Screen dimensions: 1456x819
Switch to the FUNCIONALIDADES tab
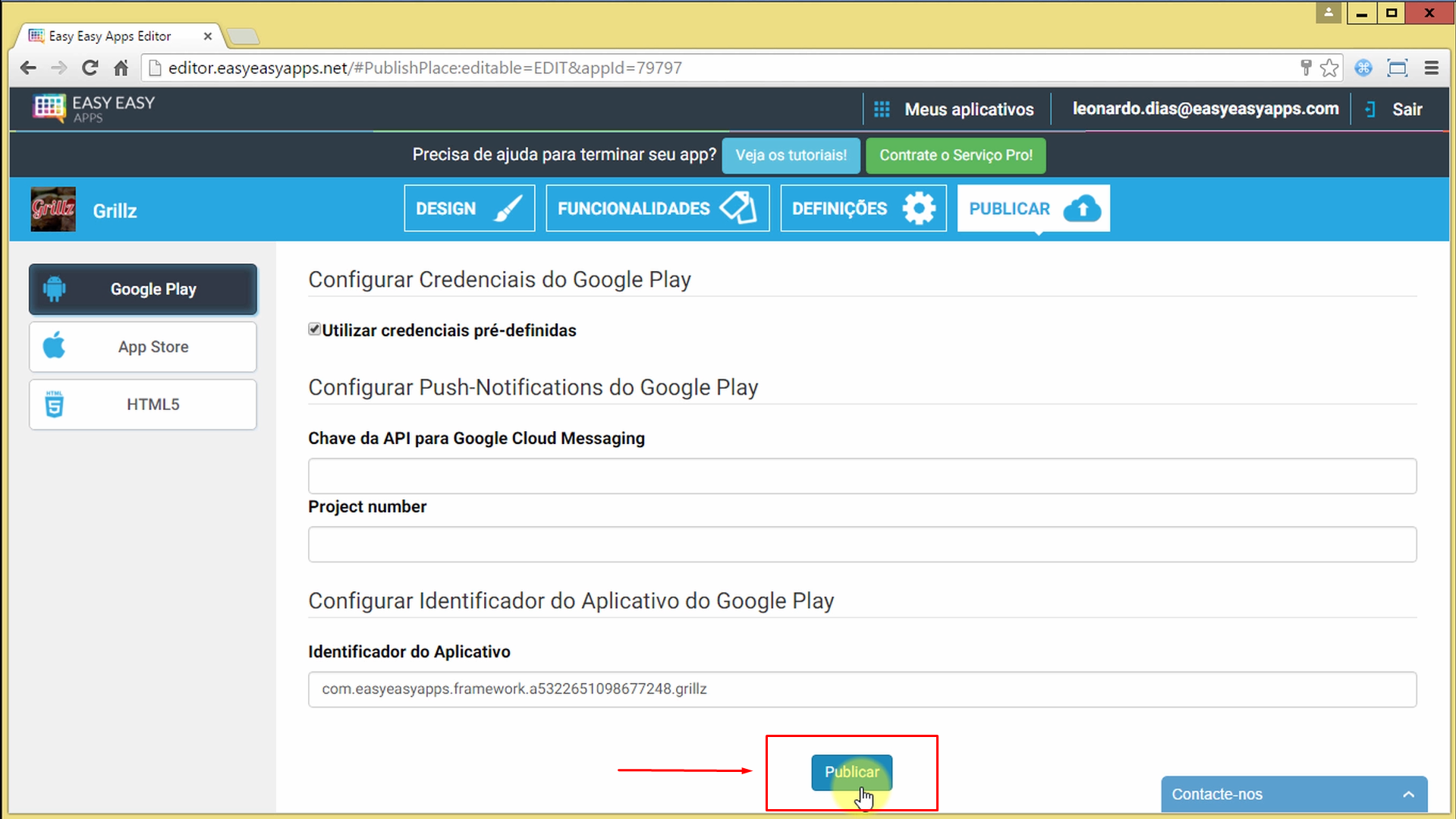pos(657,207)
